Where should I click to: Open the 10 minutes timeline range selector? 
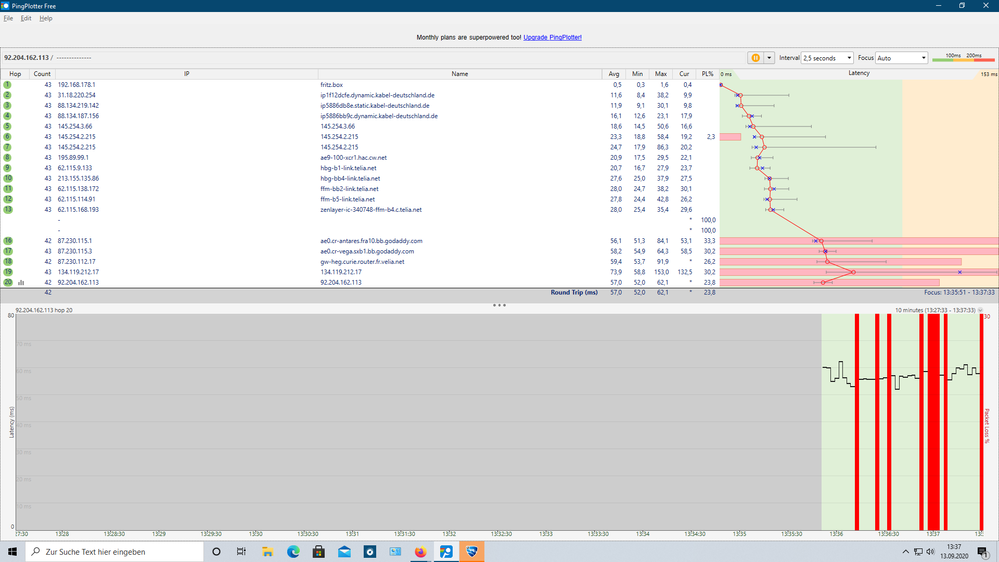click(x=939, y=310)
